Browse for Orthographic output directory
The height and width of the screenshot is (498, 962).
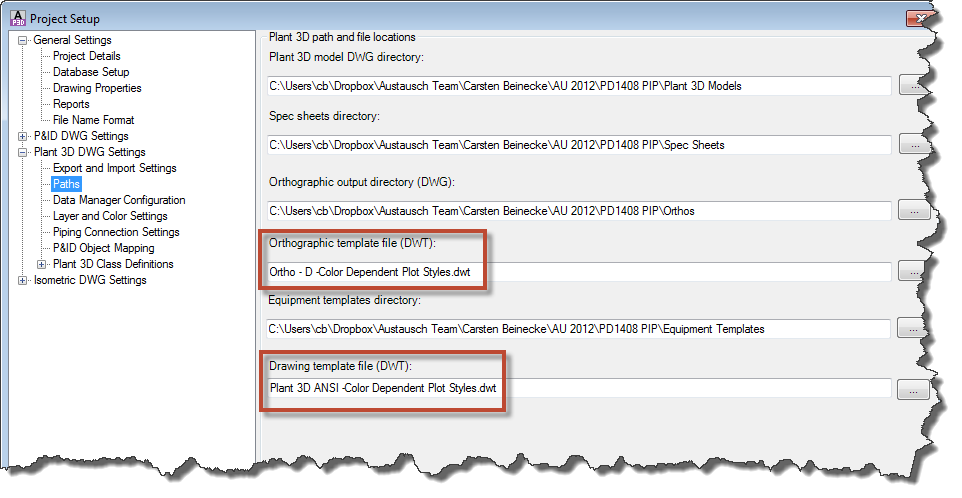click(x=914, y=210)
